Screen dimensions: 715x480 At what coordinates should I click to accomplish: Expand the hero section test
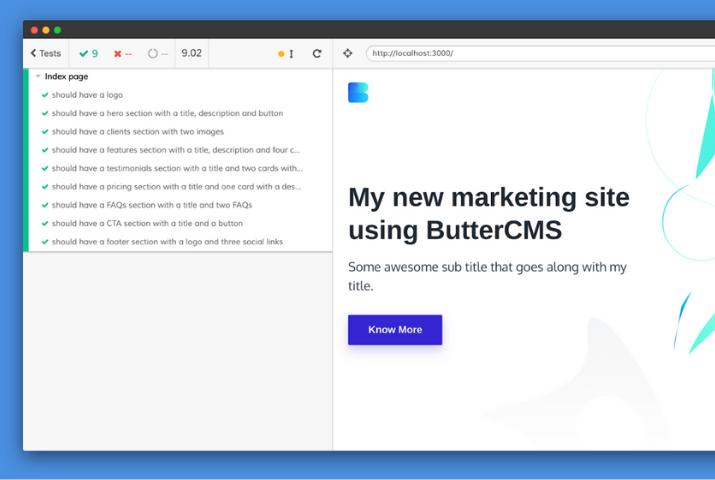coord(167,114)
